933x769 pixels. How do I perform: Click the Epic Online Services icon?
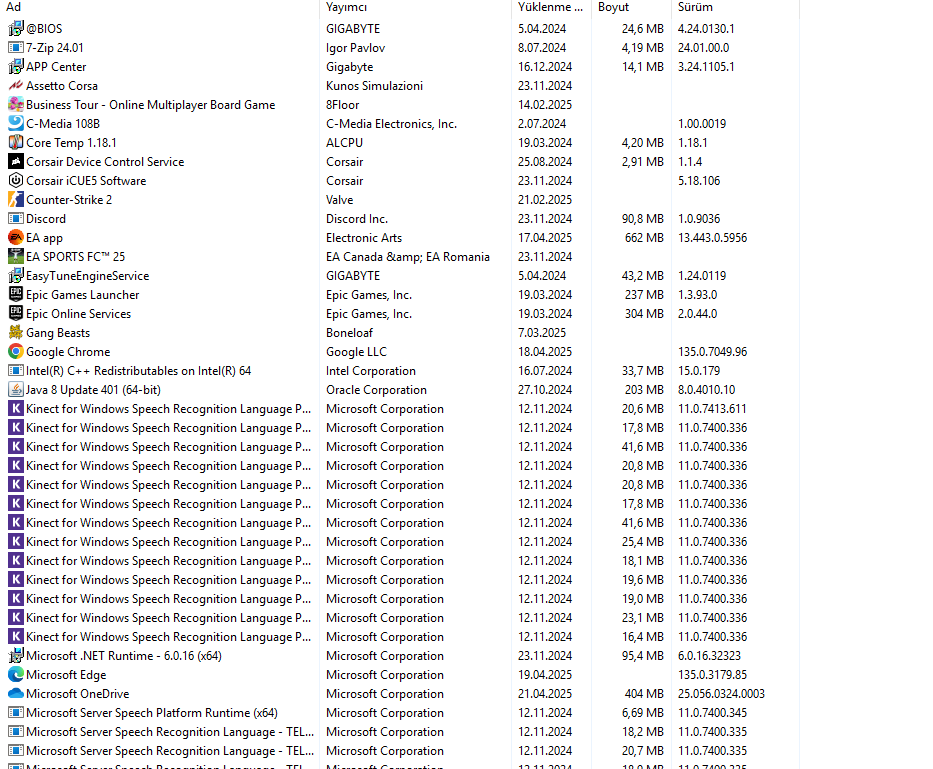pos(16,314)
